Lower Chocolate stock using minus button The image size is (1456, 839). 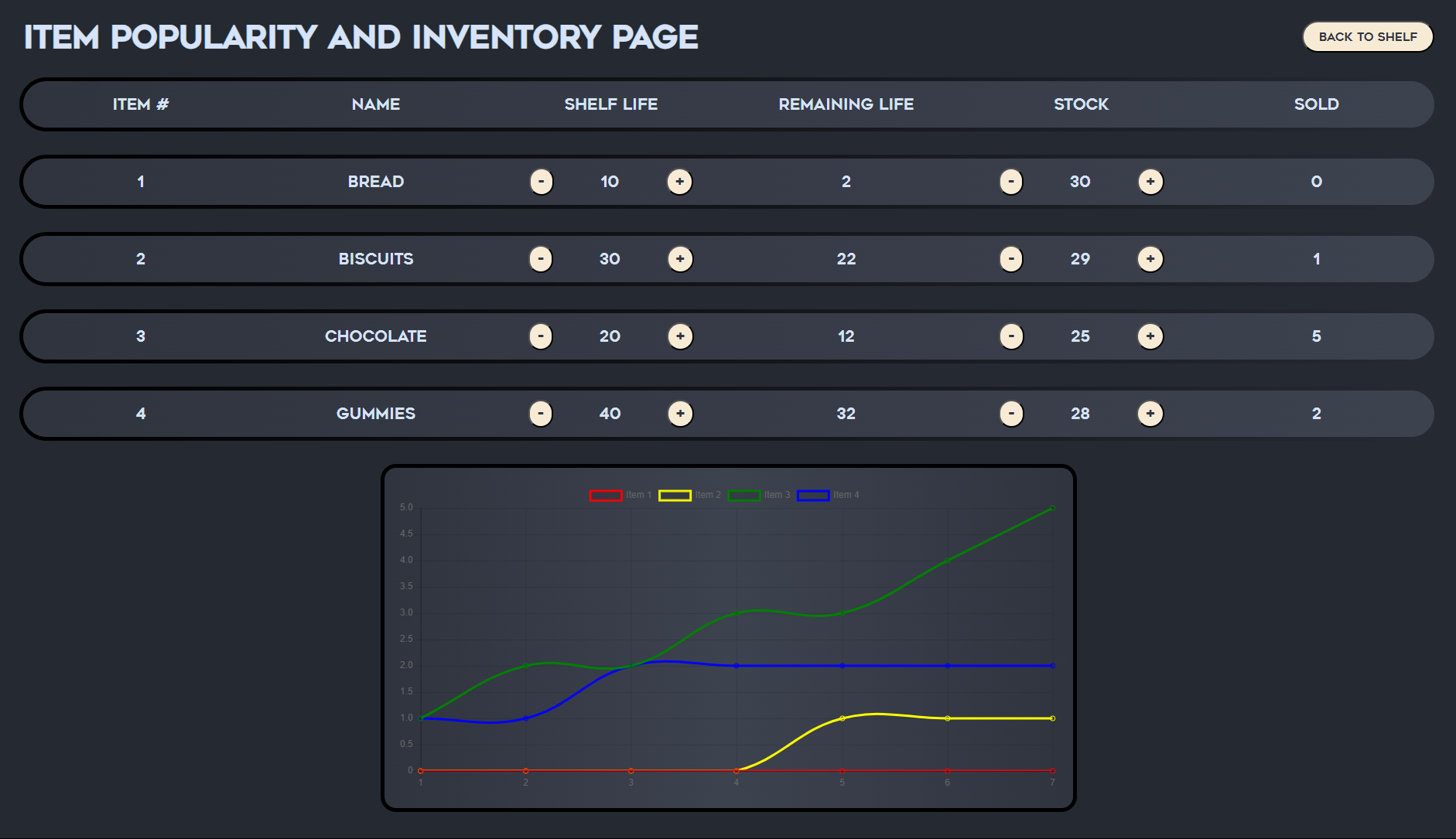point(1010,336)
